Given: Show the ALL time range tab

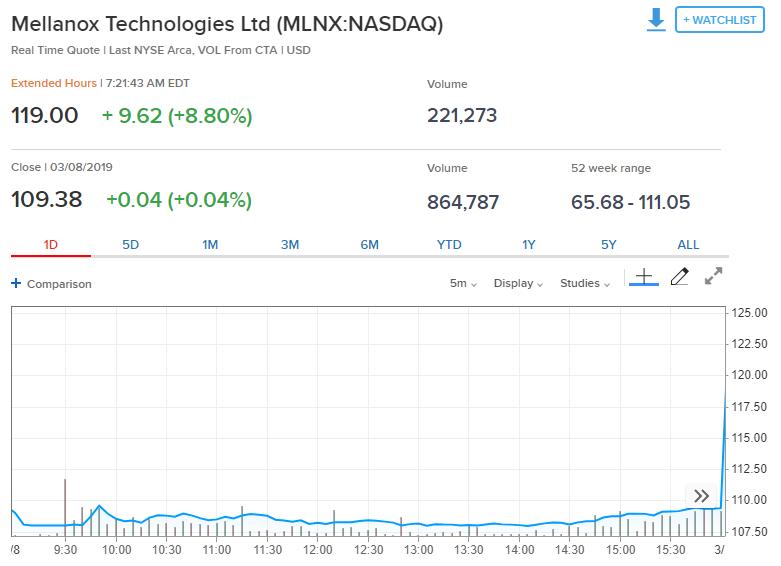Looking at the screenshot, I should (x=688, y=245).
